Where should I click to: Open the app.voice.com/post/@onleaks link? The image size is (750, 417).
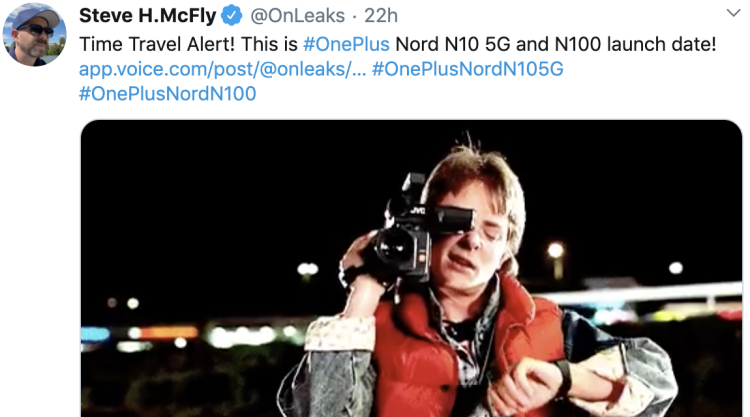coord(222,69)
